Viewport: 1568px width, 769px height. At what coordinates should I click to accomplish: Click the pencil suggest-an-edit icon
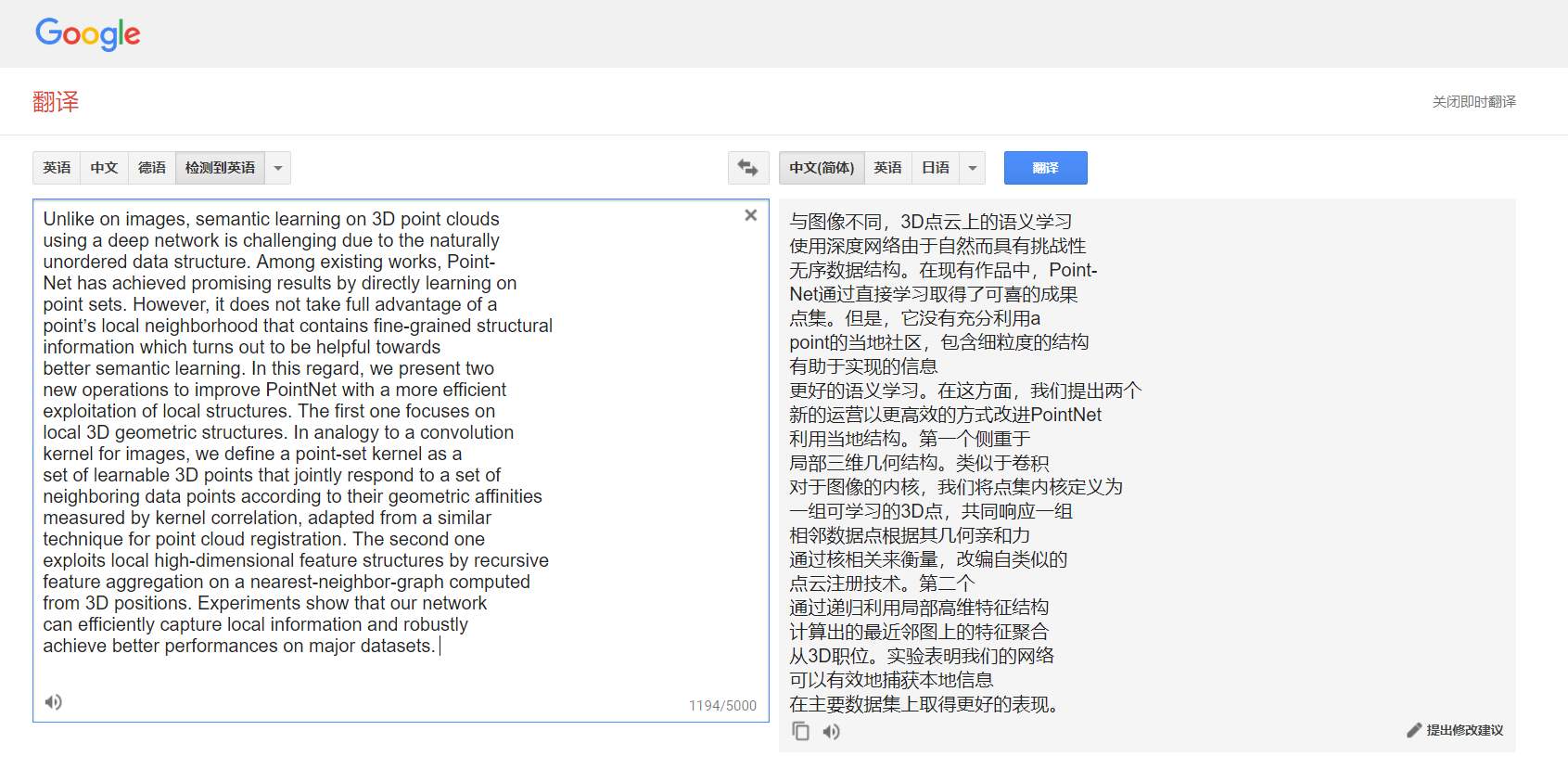pos(1414,730)
